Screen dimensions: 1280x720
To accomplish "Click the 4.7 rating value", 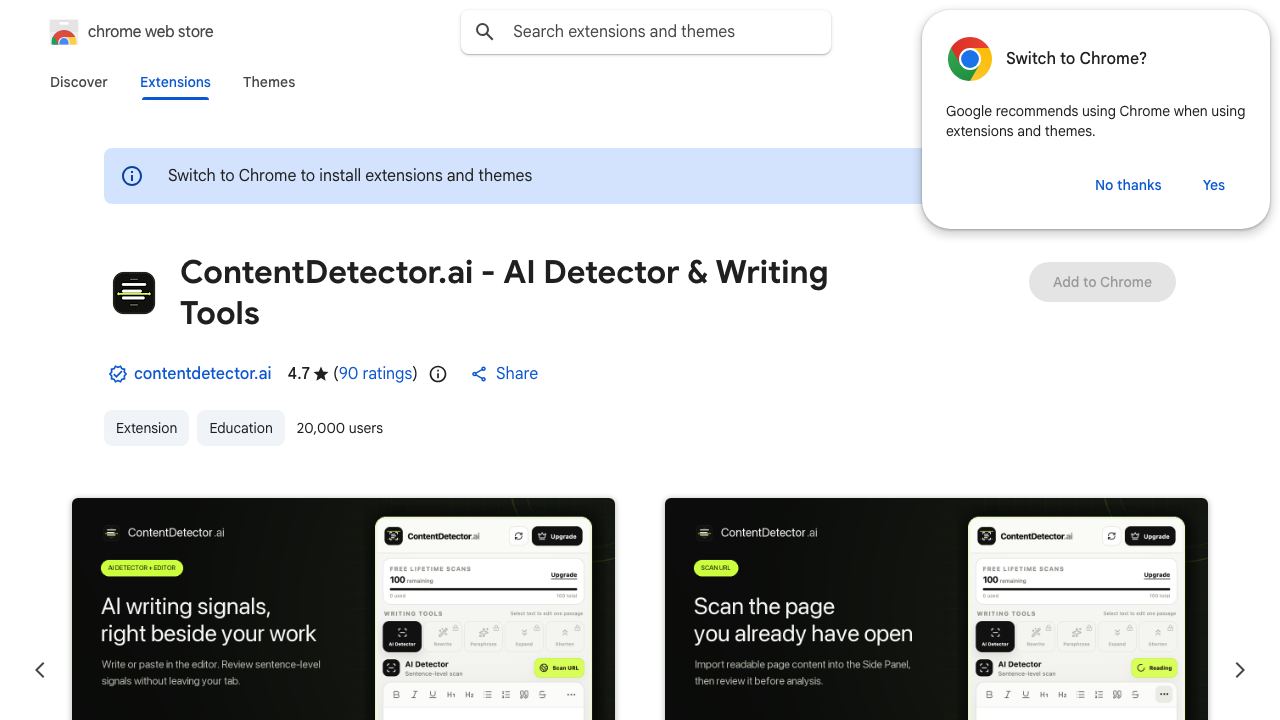I will 298,374.
